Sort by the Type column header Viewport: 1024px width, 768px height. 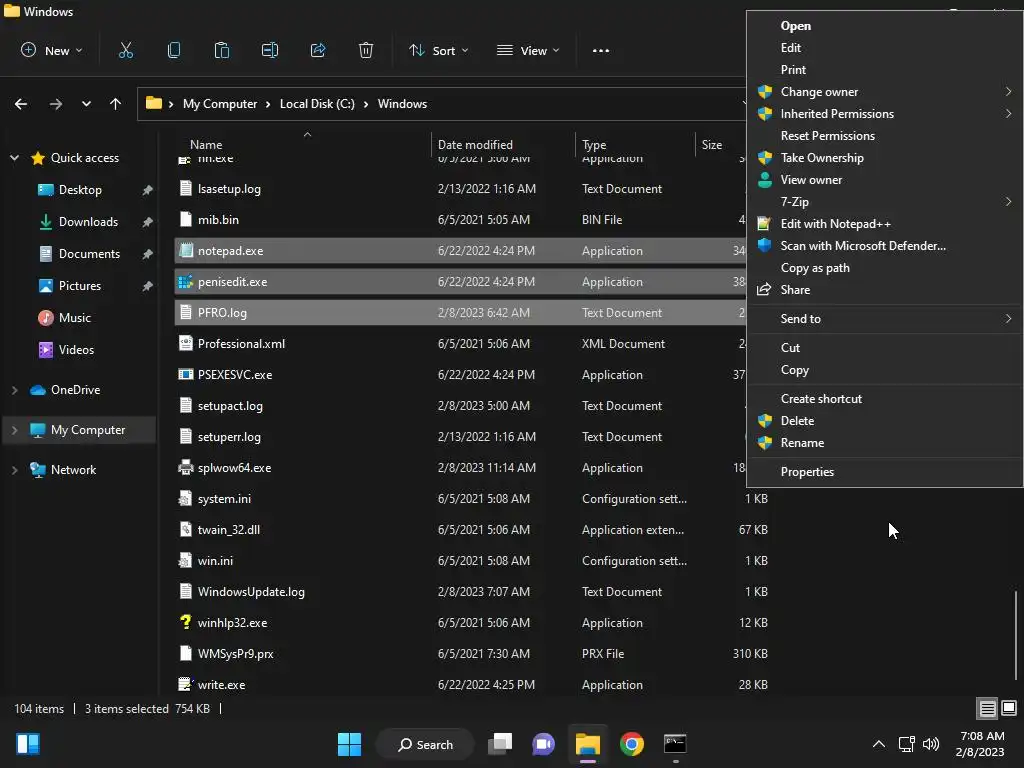635,144
